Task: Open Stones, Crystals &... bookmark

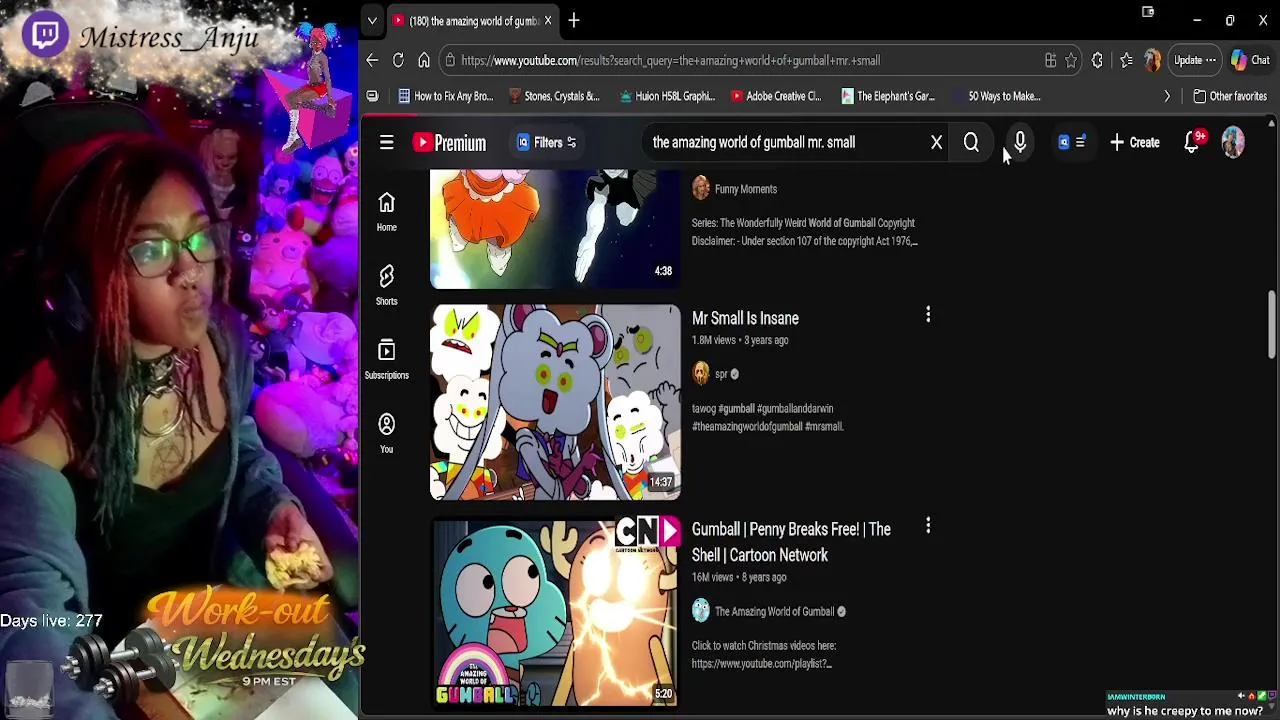Action: coord(554,96)
